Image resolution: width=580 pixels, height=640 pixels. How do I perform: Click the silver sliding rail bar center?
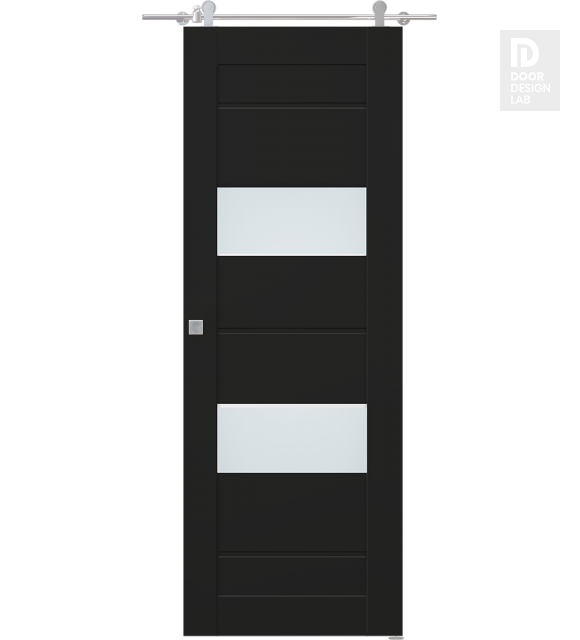click(289, 17)
